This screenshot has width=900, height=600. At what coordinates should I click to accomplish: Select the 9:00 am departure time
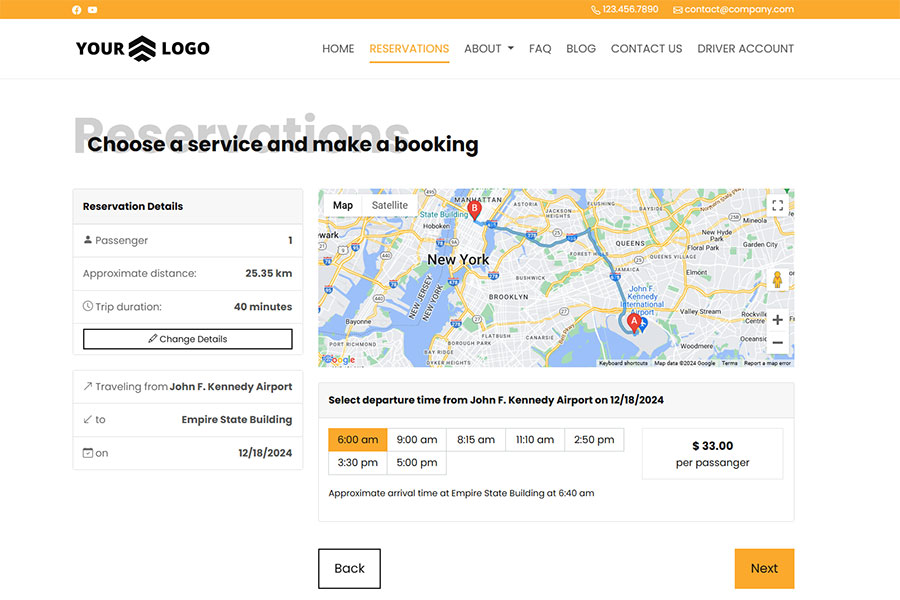(x=417, y=440)
